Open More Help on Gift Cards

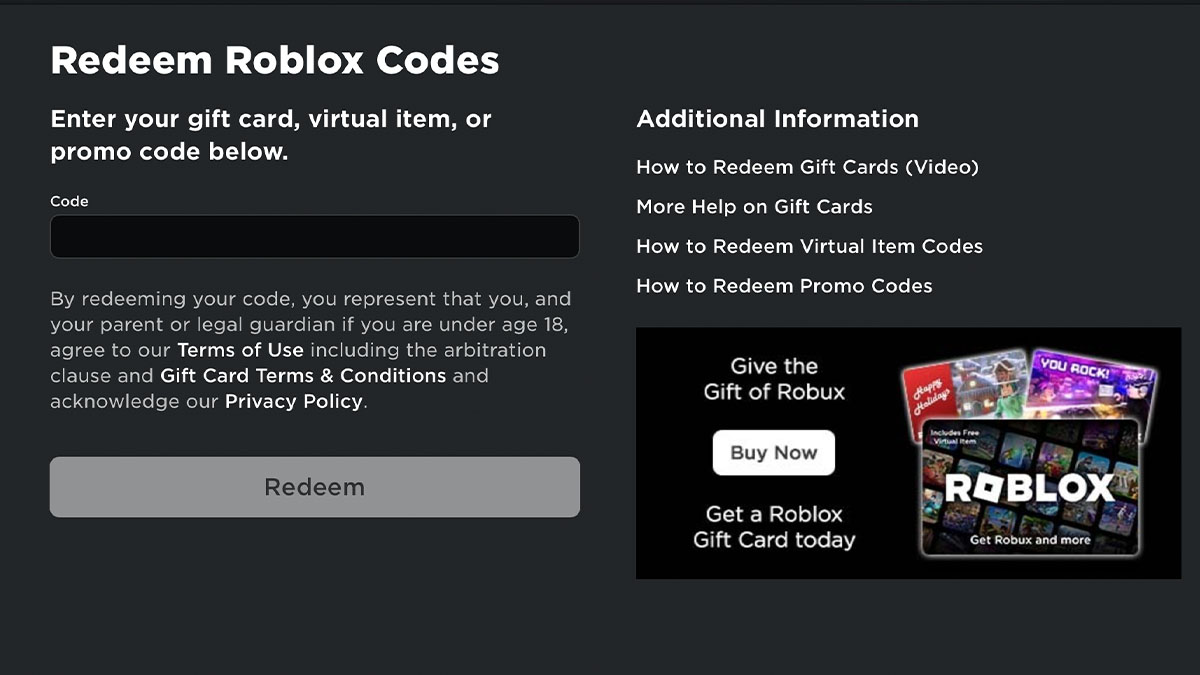pos(754,207)
